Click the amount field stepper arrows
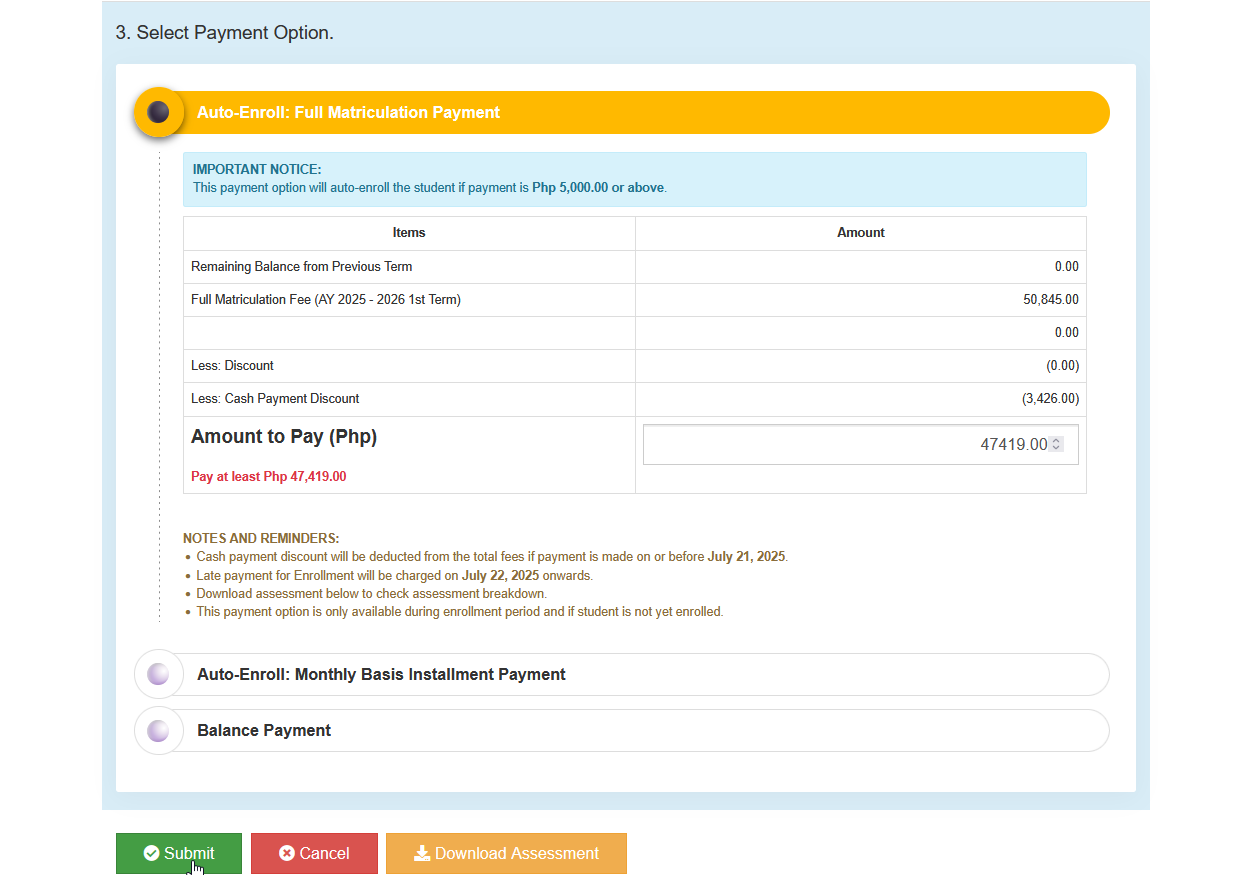This screenshot has width=1250, height=875. pyautogui.click(x=1056, y=444)
